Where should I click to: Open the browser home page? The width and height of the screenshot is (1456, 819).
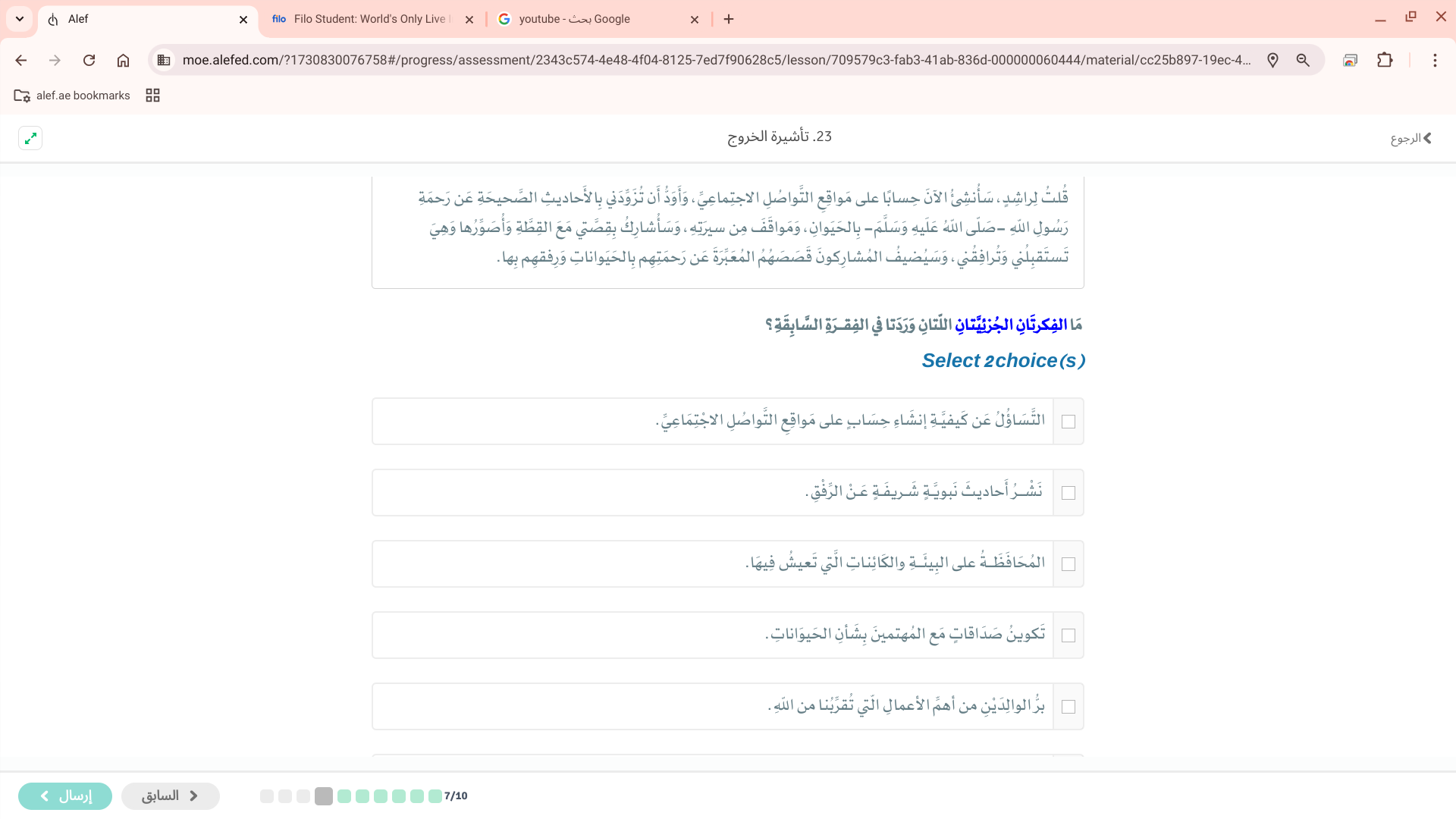(123, 61)
